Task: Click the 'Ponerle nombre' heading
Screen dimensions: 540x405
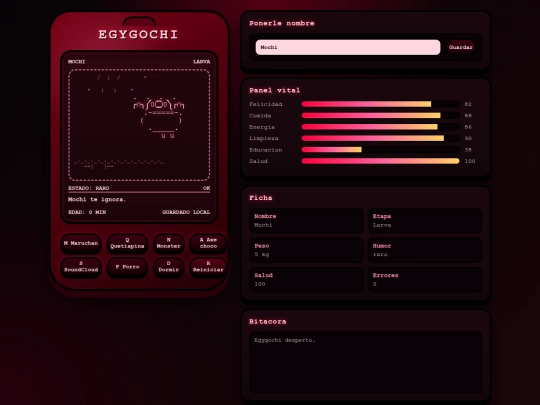Action: click(x=282, y=23)
